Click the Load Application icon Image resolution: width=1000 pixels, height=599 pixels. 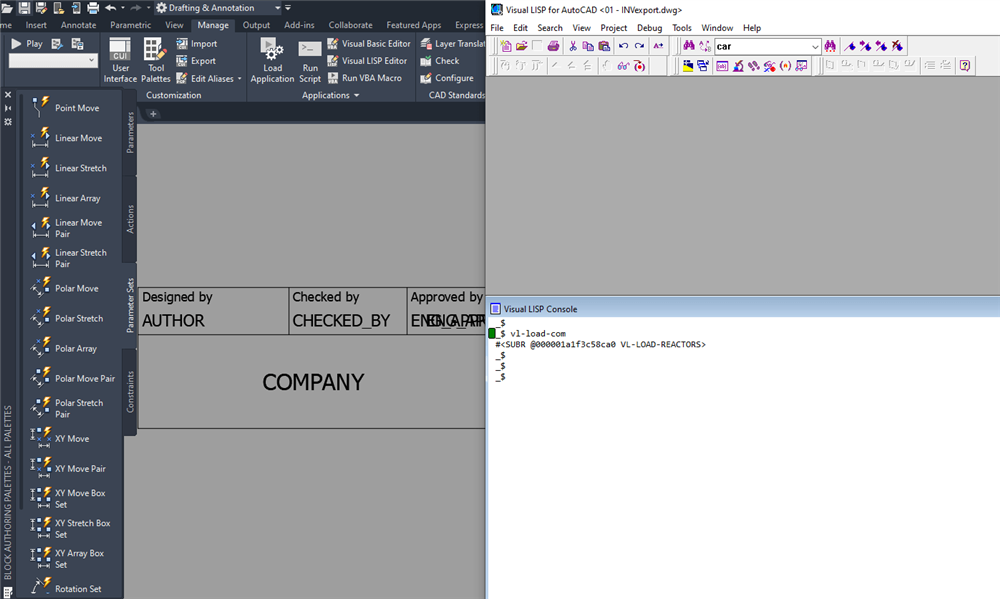click(272, 60)
